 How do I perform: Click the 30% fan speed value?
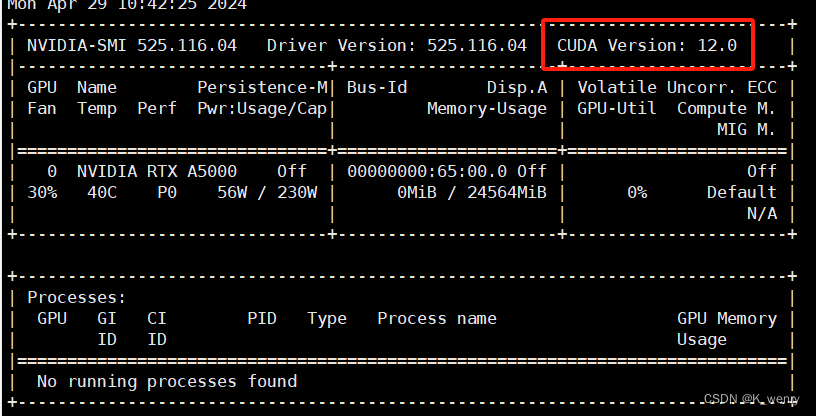pos(42,192)
